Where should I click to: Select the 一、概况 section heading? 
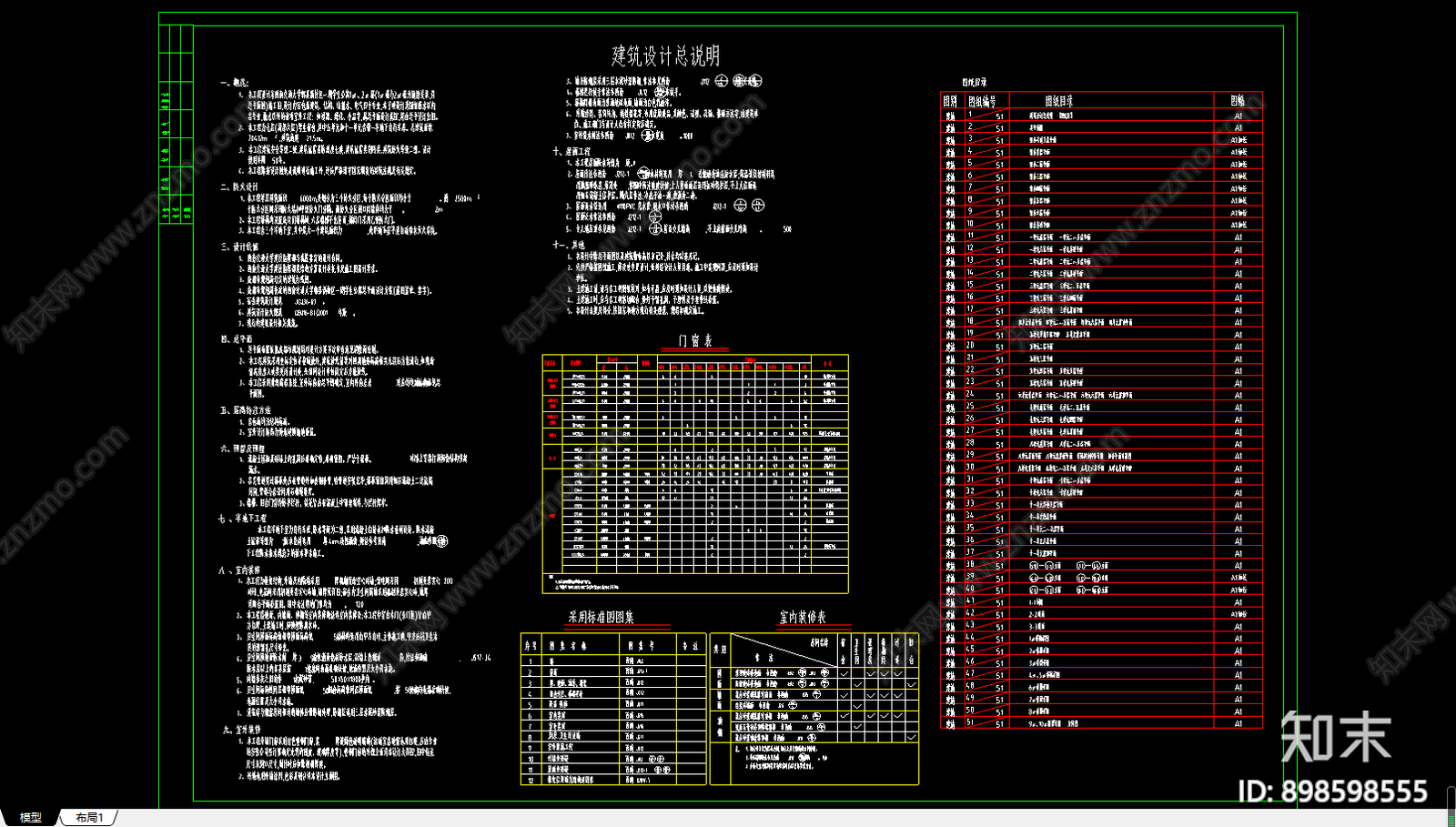coord(234,83)
